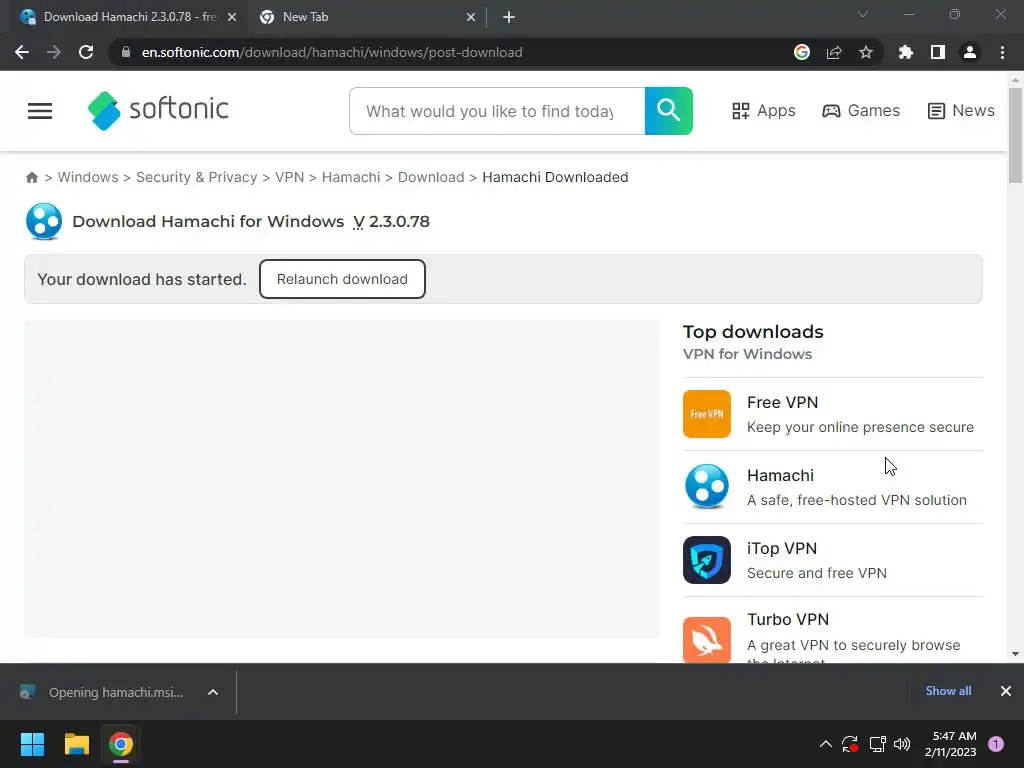Screen dimensions: 1024x768
Task: Open the Chrome profile icon
Action: 970,52
